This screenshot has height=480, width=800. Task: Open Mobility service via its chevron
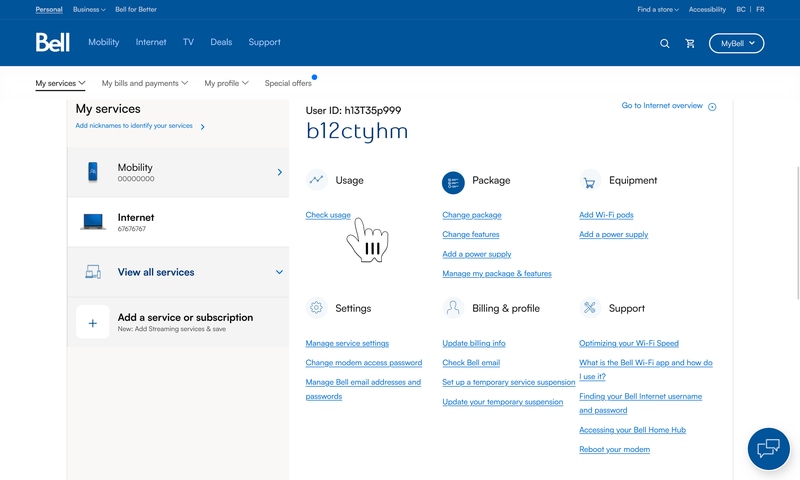pos(280,172)
